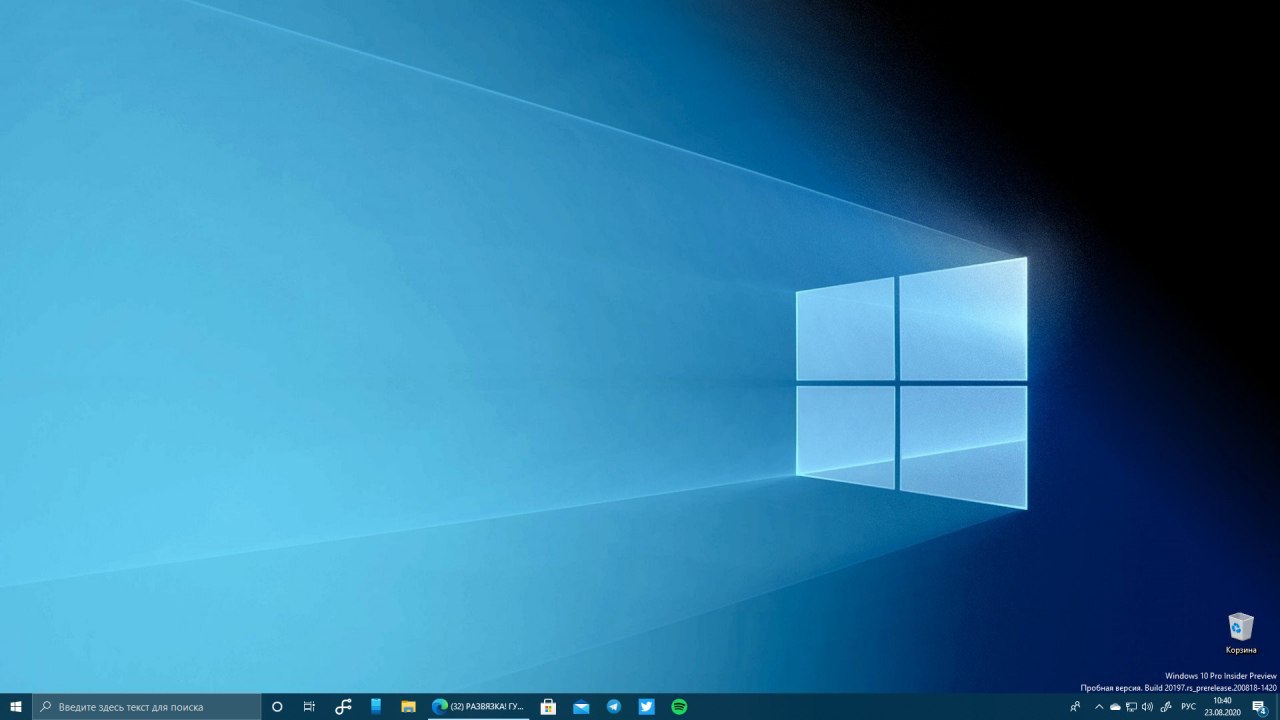1280x720 pixels.
Task: Open Task View on the taskbar
Action: [309, 707]
